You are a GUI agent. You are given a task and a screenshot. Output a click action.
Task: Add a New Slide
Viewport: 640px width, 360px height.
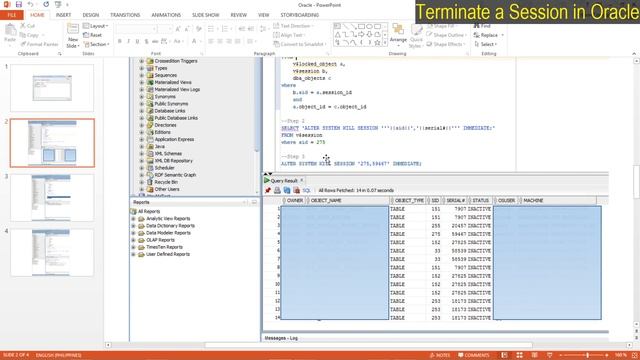73,36
